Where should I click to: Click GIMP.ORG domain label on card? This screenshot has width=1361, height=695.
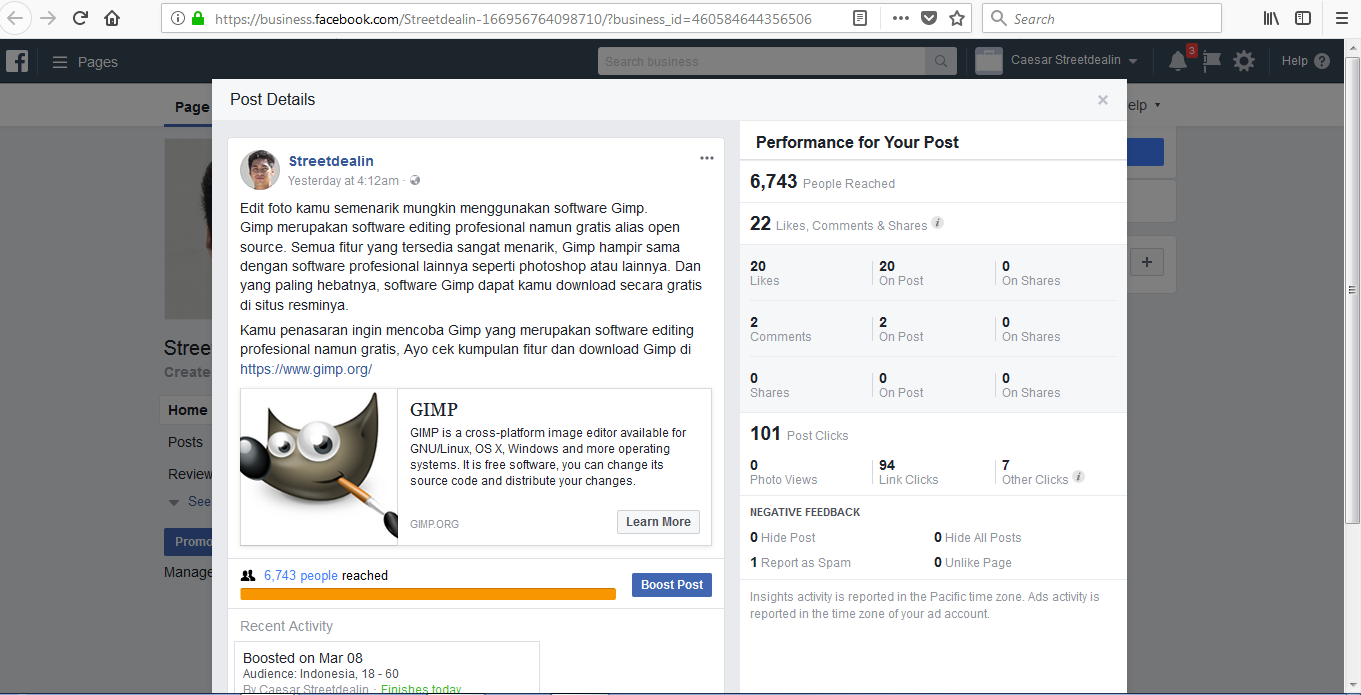point(434,524)
